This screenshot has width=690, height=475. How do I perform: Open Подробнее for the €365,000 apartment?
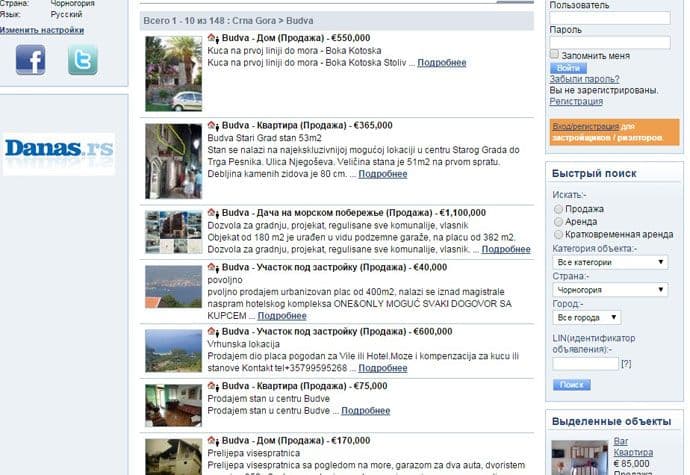click(x=383, y=174)
